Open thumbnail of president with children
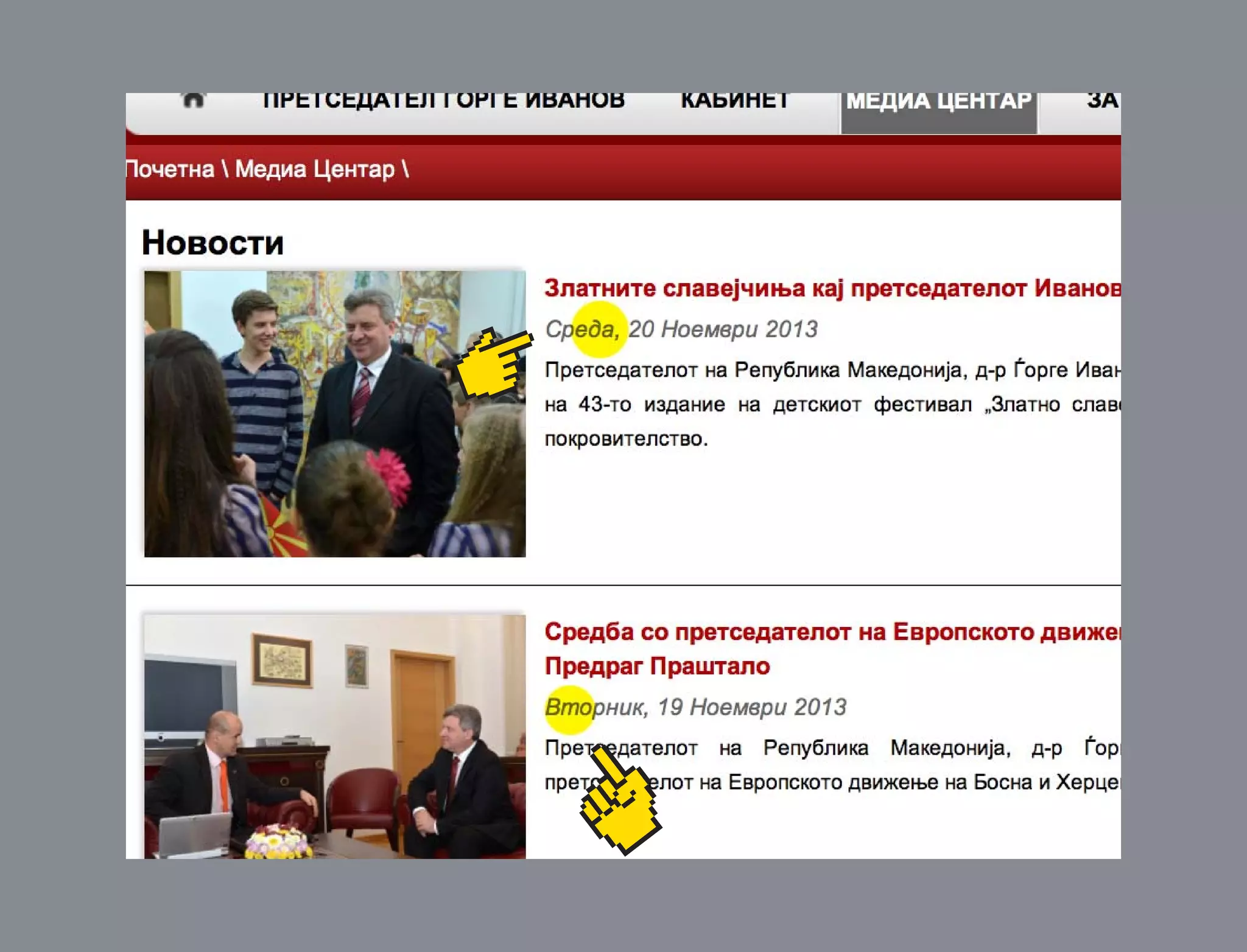 pos(334,414)
